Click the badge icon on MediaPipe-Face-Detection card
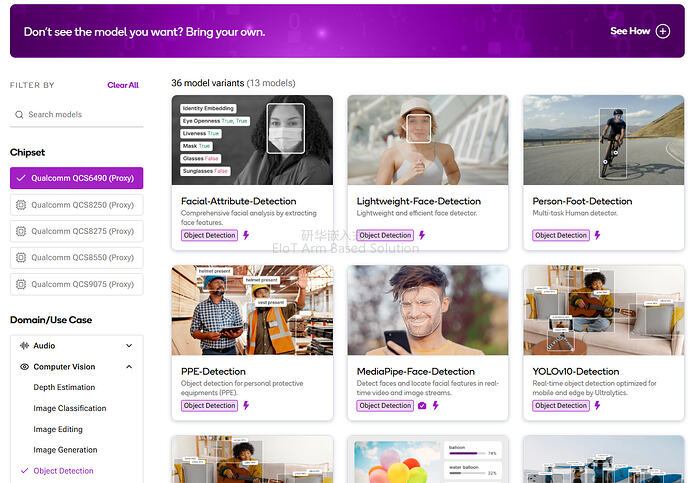This screenshot has height=483, width=690. point(422,406)
